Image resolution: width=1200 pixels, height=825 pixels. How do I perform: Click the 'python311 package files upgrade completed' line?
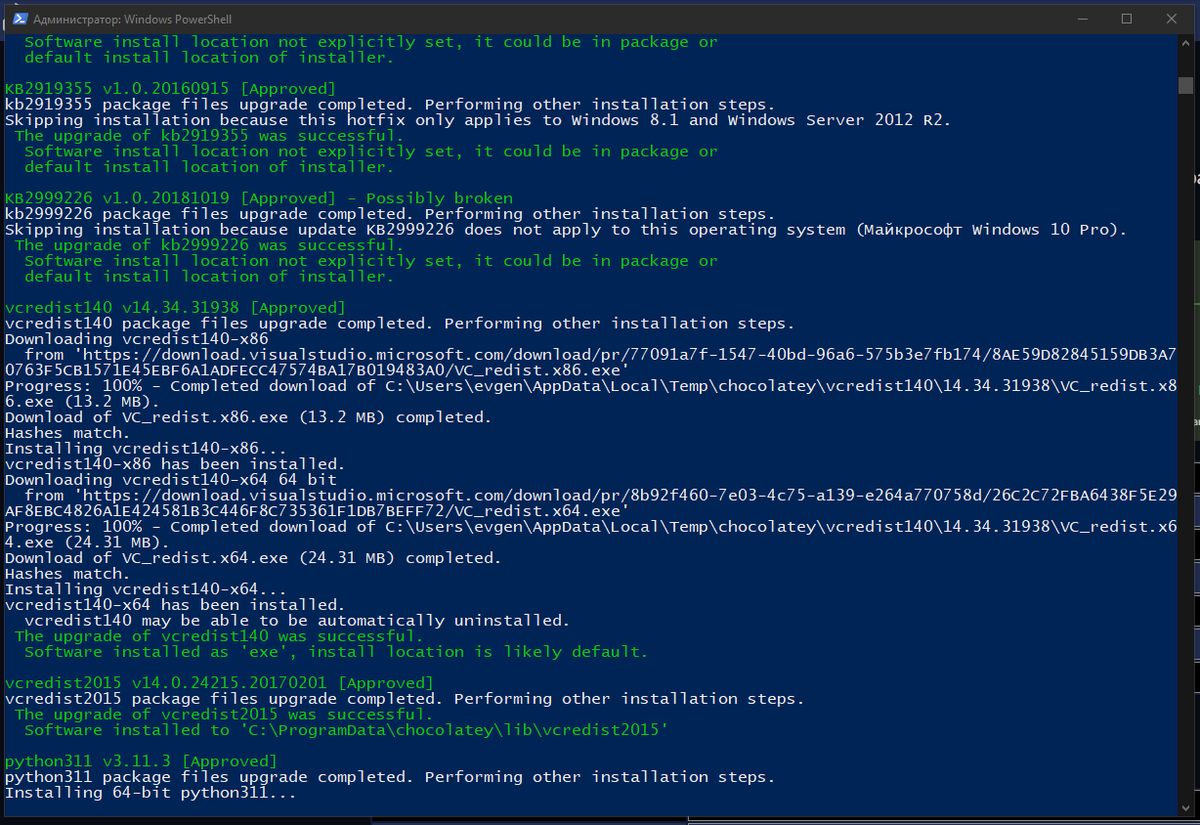(390, 777)
